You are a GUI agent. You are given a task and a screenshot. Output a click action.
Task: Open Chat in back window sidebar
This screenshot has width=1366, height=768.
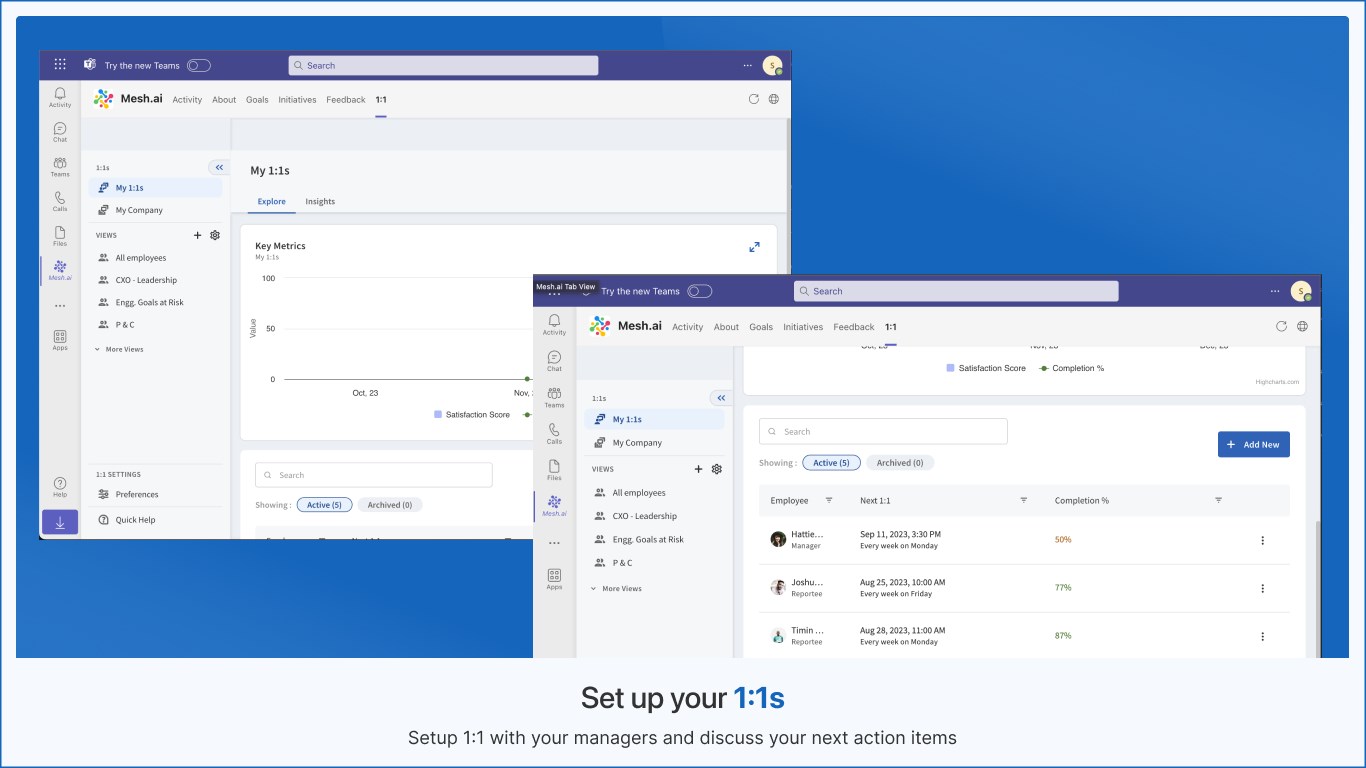(x=60, y=132)
